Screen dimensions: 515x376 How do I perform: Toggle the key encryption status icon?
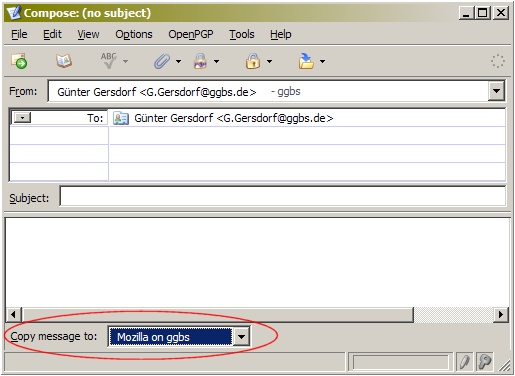click(x=485, y=362)
